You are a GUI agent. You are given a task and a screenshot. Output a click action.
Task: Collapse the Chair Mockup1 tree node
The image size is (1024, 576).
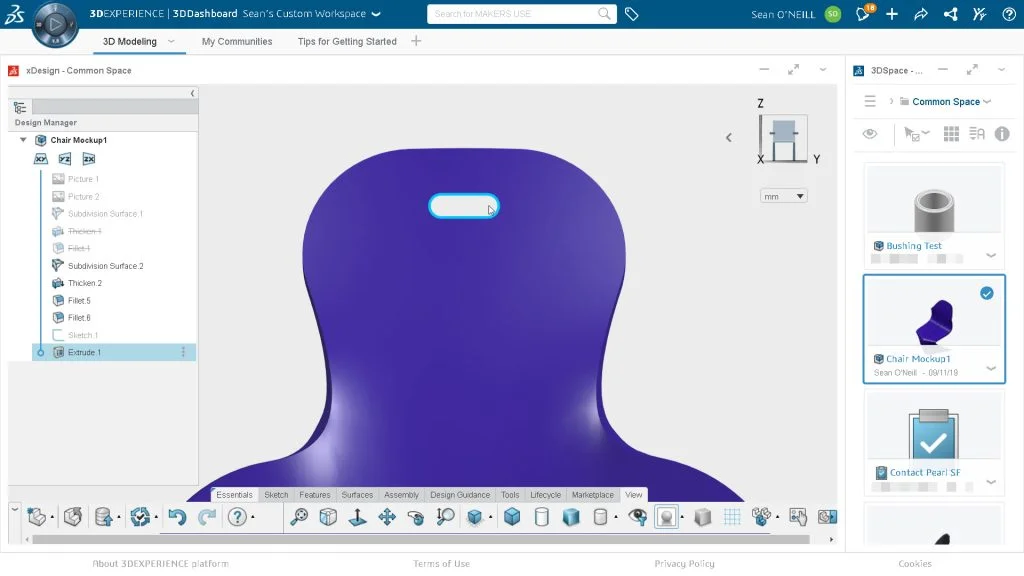24,140
